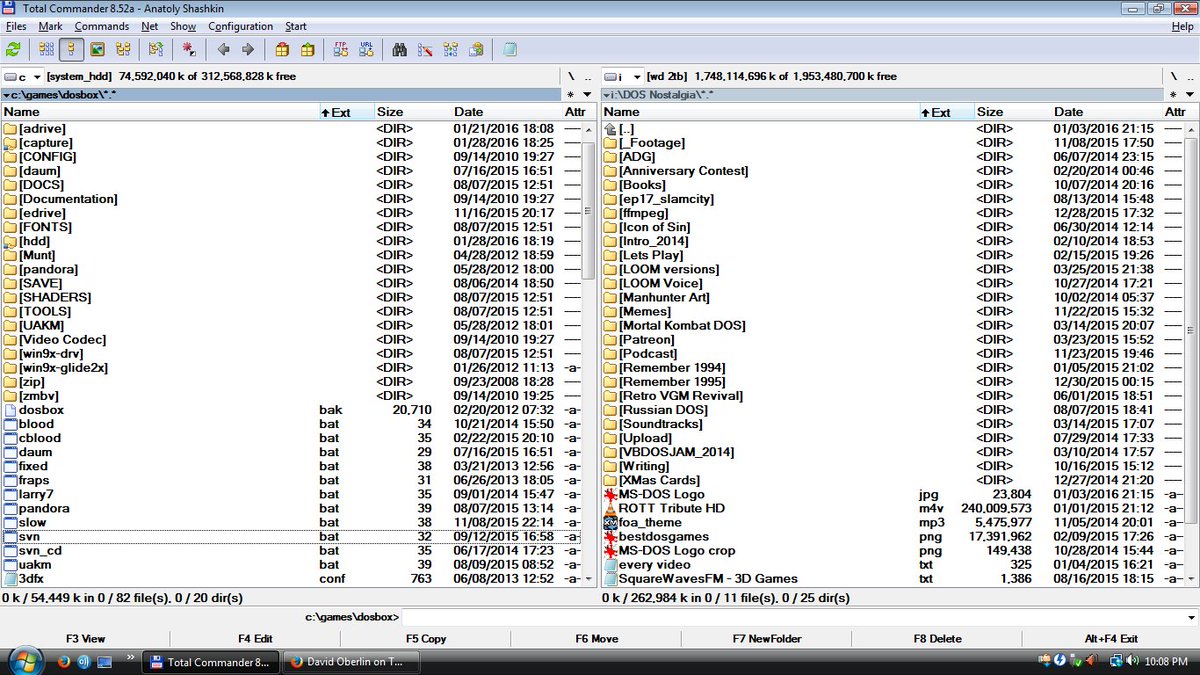The width and height of the screenshot is (1200, 675).
Task: Click the right panel vertical scrollbar
Action: pyautogui.click(x=1190, y=353)
